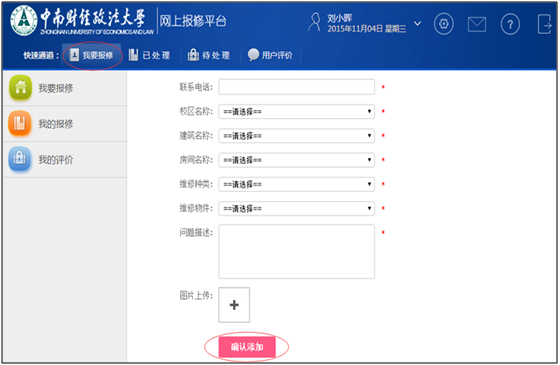Image resolution: width=560 pixels, height=365 pixels.
Task: Select 我要报修 text in the sidebar
Action: point(56,88)
